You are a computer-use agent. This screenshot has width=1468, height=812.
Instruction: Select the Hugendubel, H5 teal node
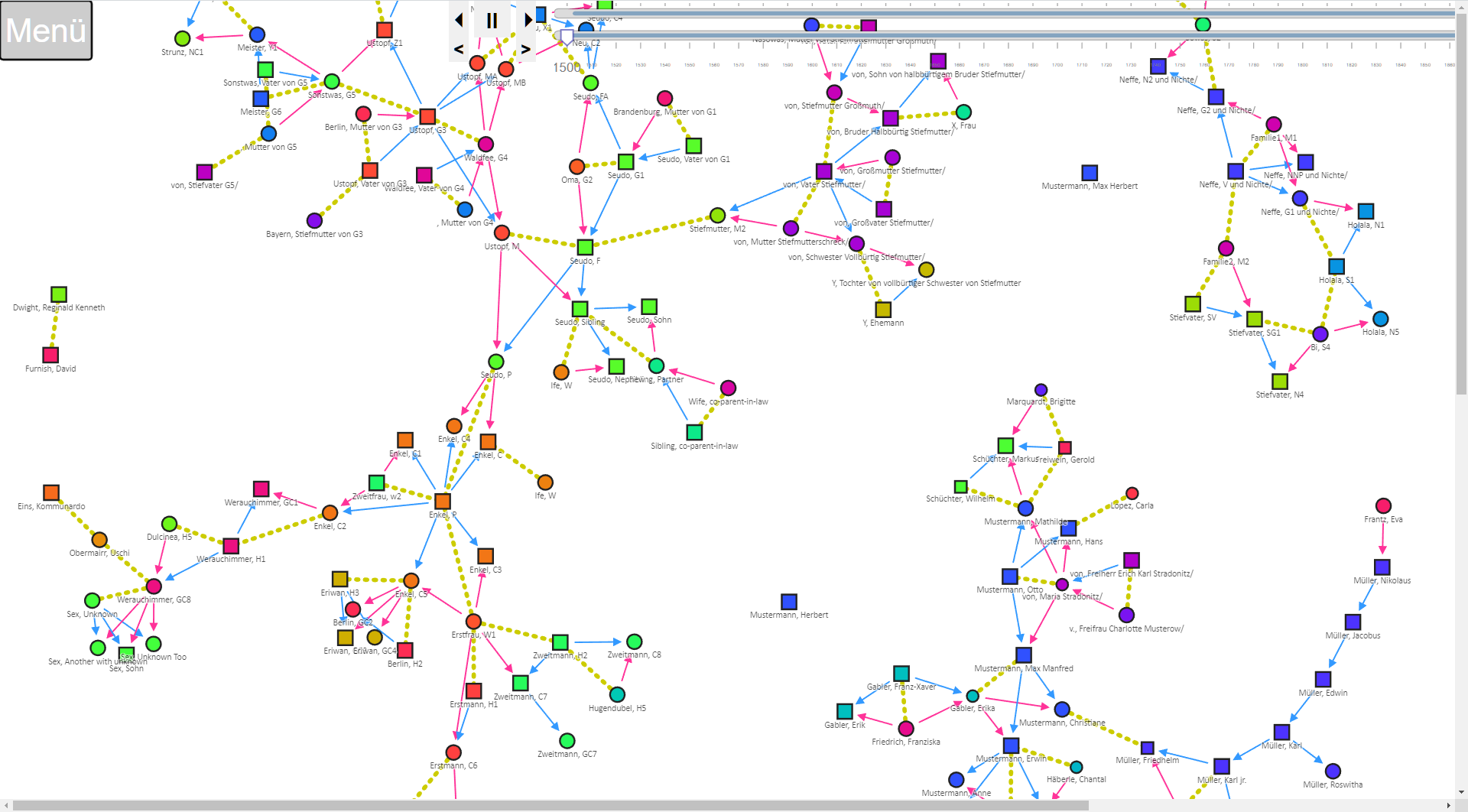617,694
